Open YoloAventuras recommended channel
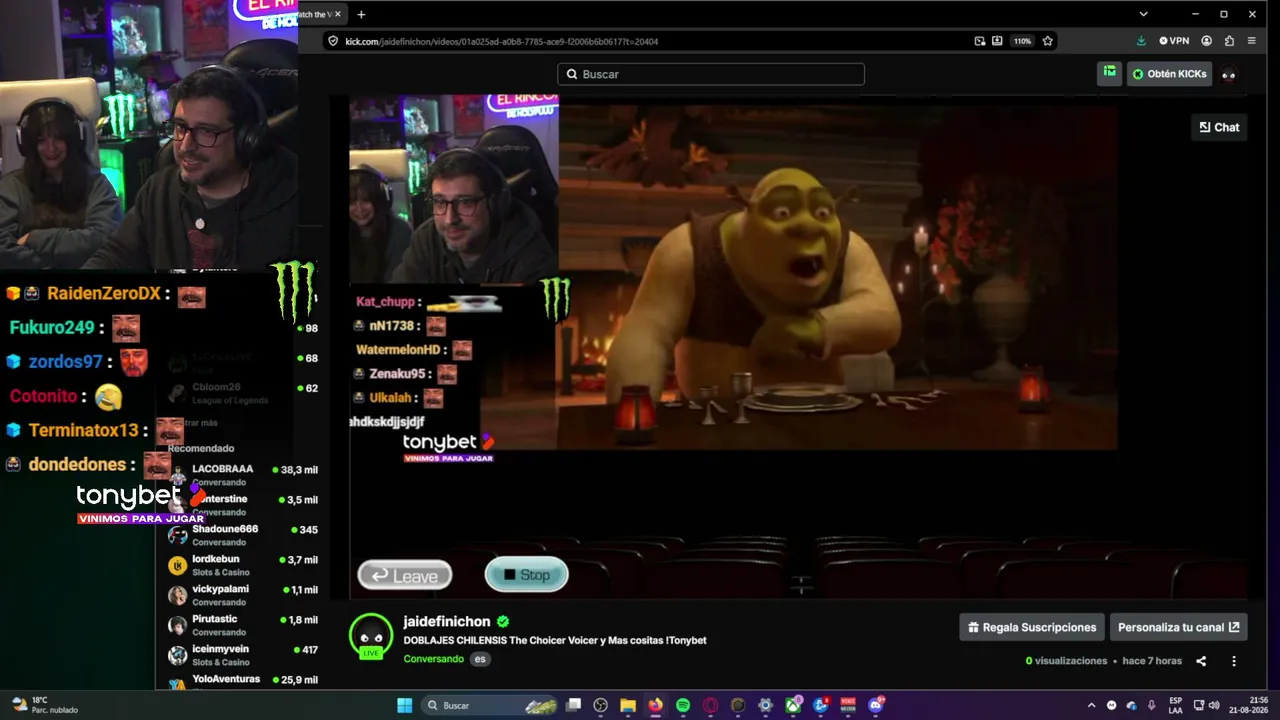The height and width of the screenshot is (720, 1280). pos(241,682)
